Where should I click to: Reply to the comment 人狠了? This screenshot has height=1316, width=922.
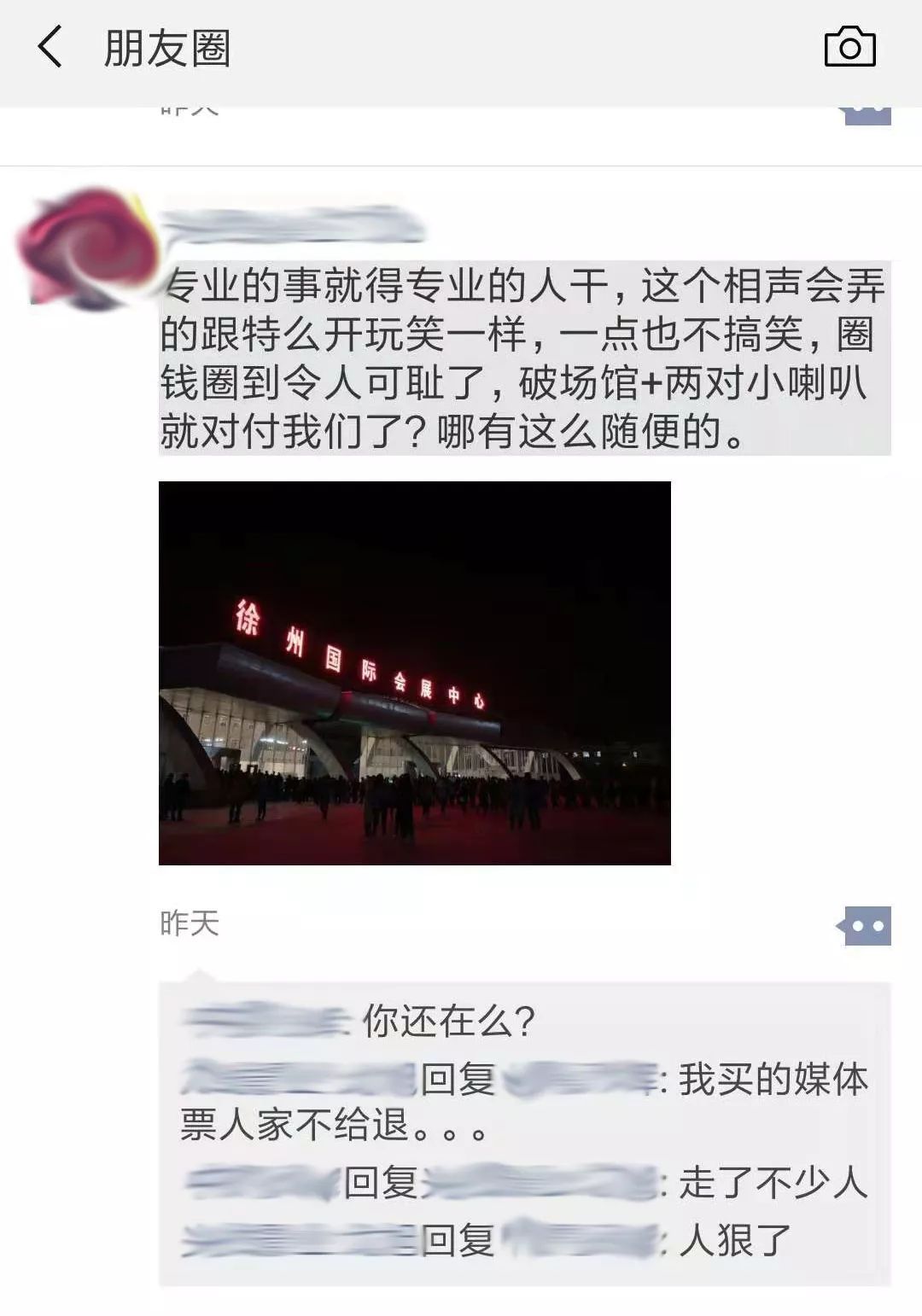(x=735, y=1240)
